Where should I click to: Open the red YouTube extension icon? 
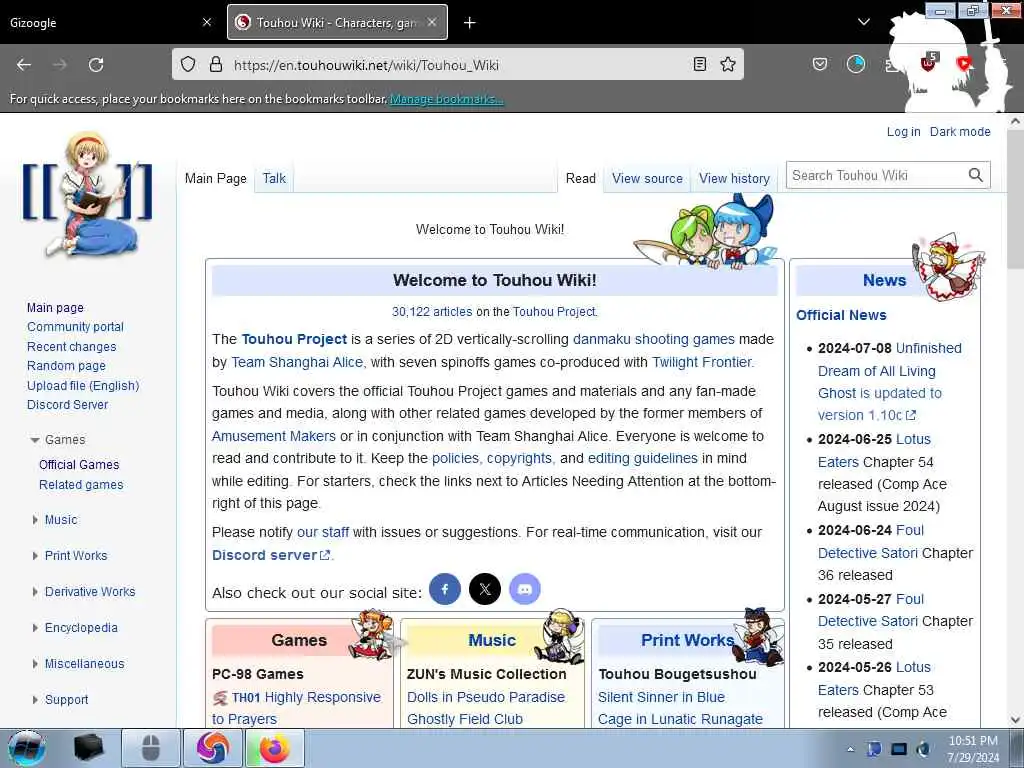click(964, 63)
